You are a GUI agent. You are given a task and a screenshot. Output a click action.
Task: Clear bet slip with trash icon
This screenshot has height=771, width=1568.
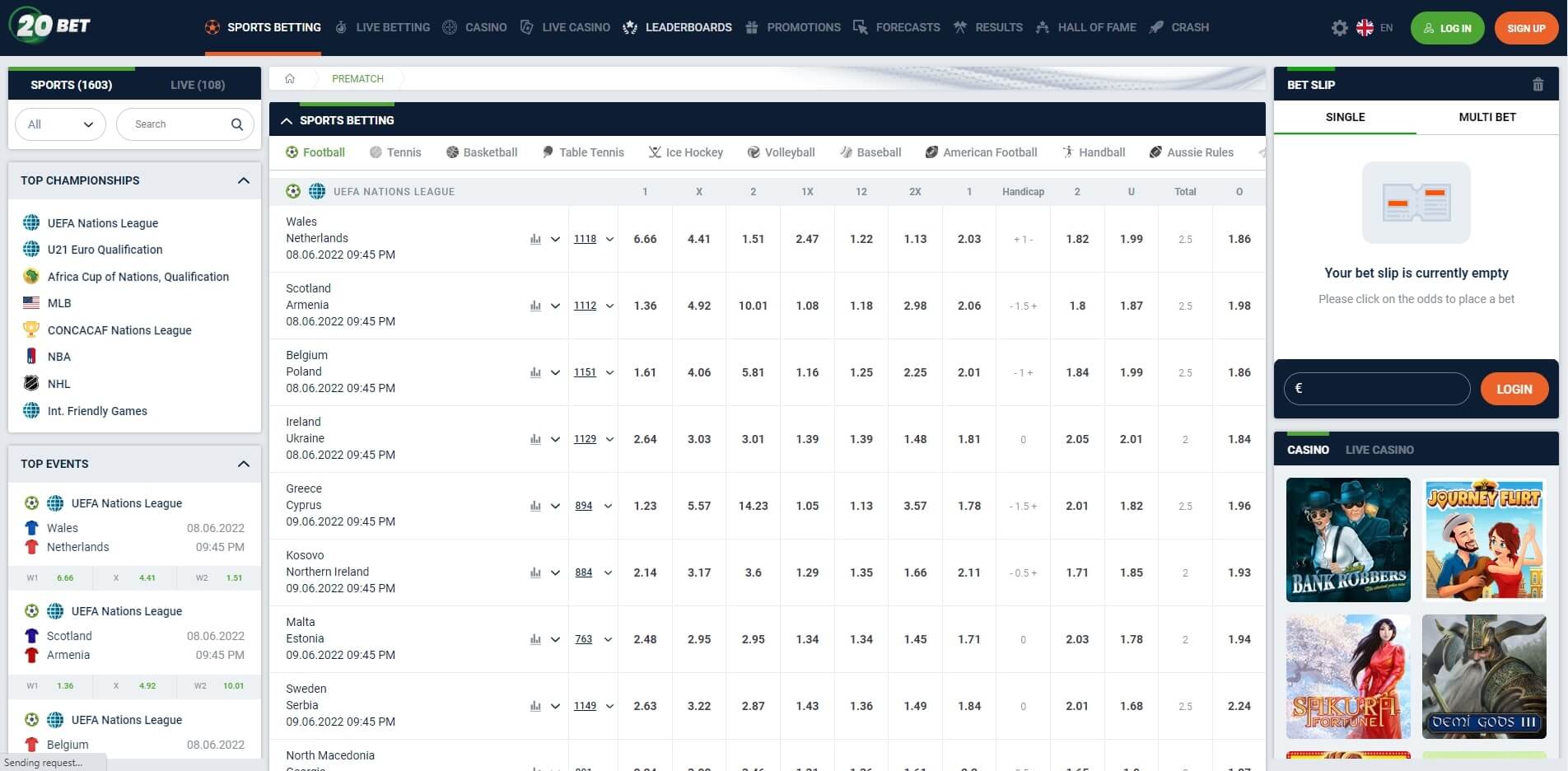click(1538, 83)
